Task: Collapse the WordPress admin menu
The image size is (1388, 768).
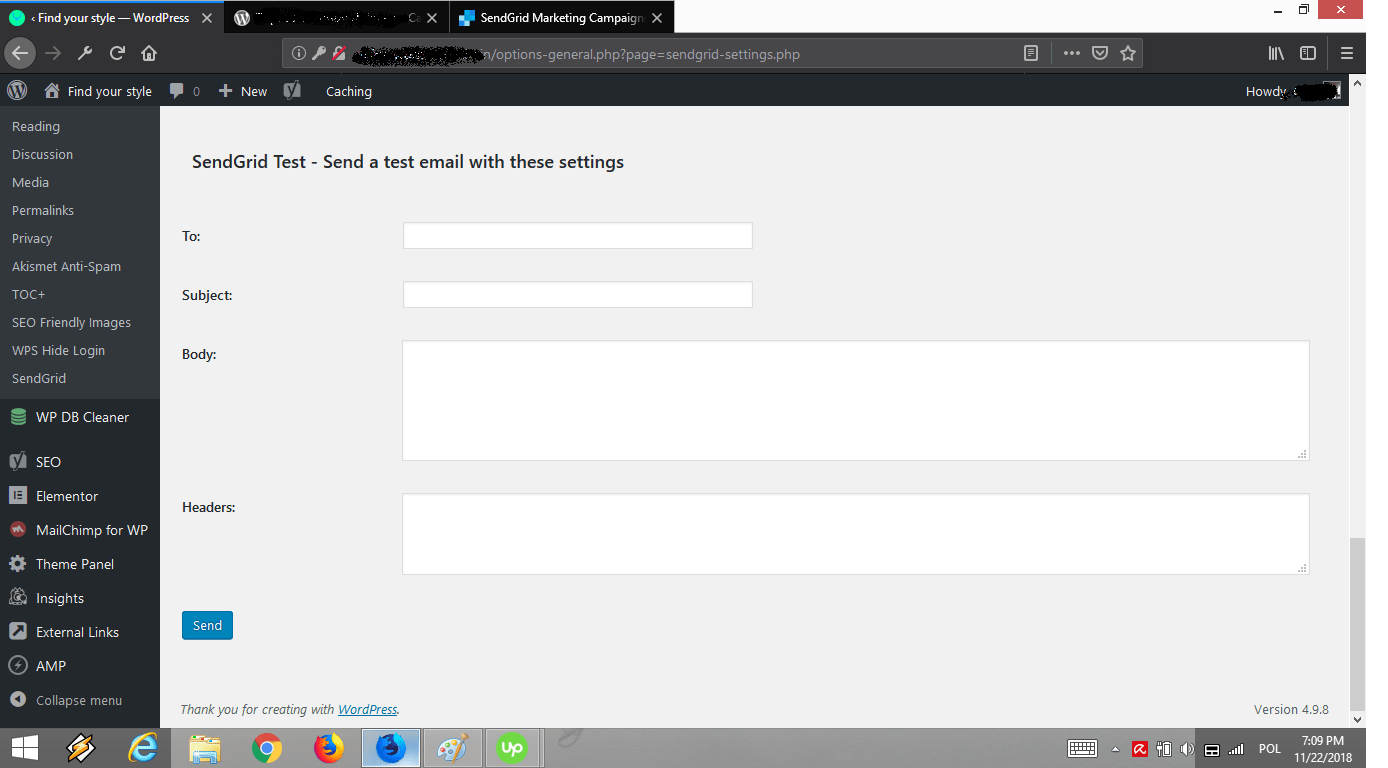Action: (80, 700)
